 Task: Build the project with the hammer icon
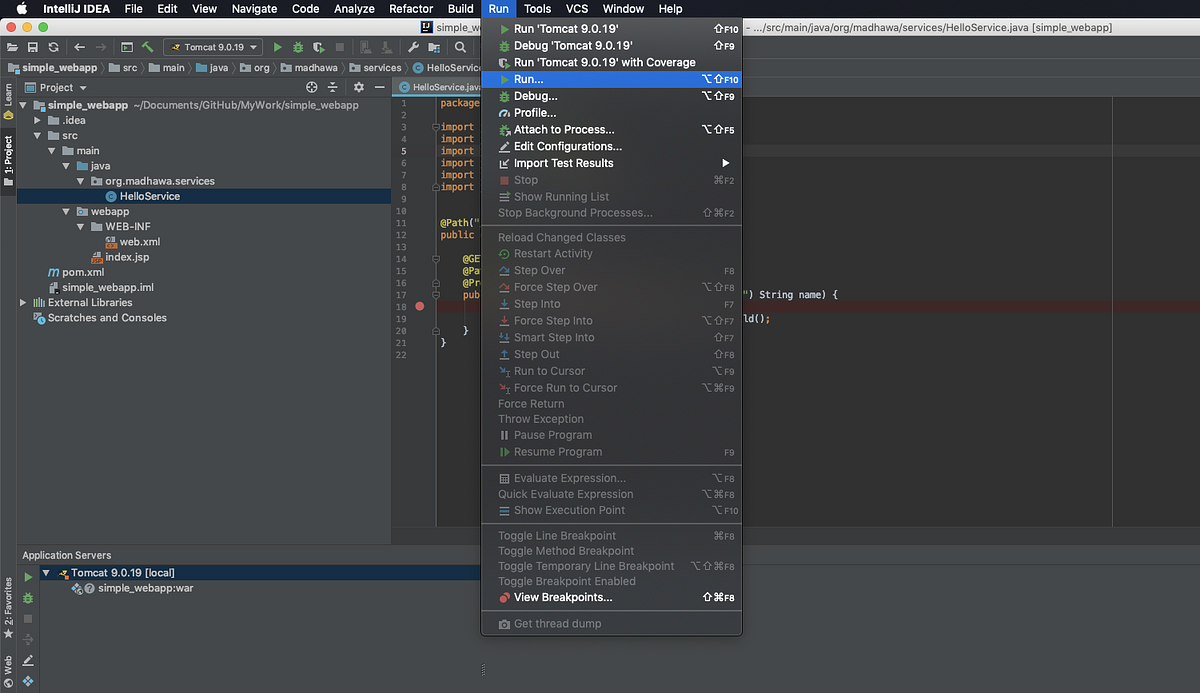[145, 46]
